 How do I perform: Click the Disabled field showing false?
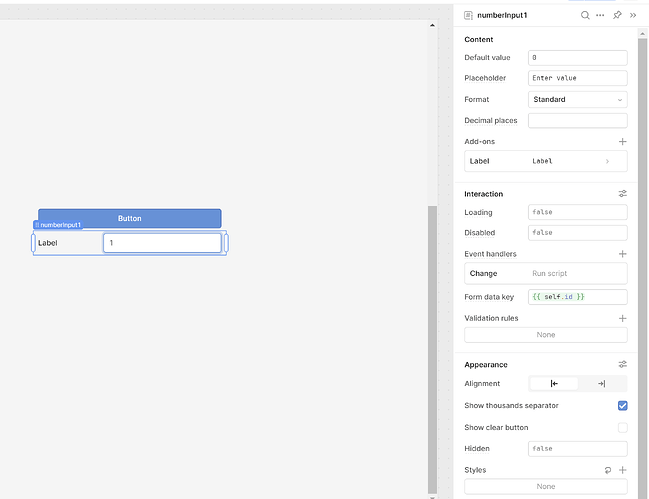(578, 233)
